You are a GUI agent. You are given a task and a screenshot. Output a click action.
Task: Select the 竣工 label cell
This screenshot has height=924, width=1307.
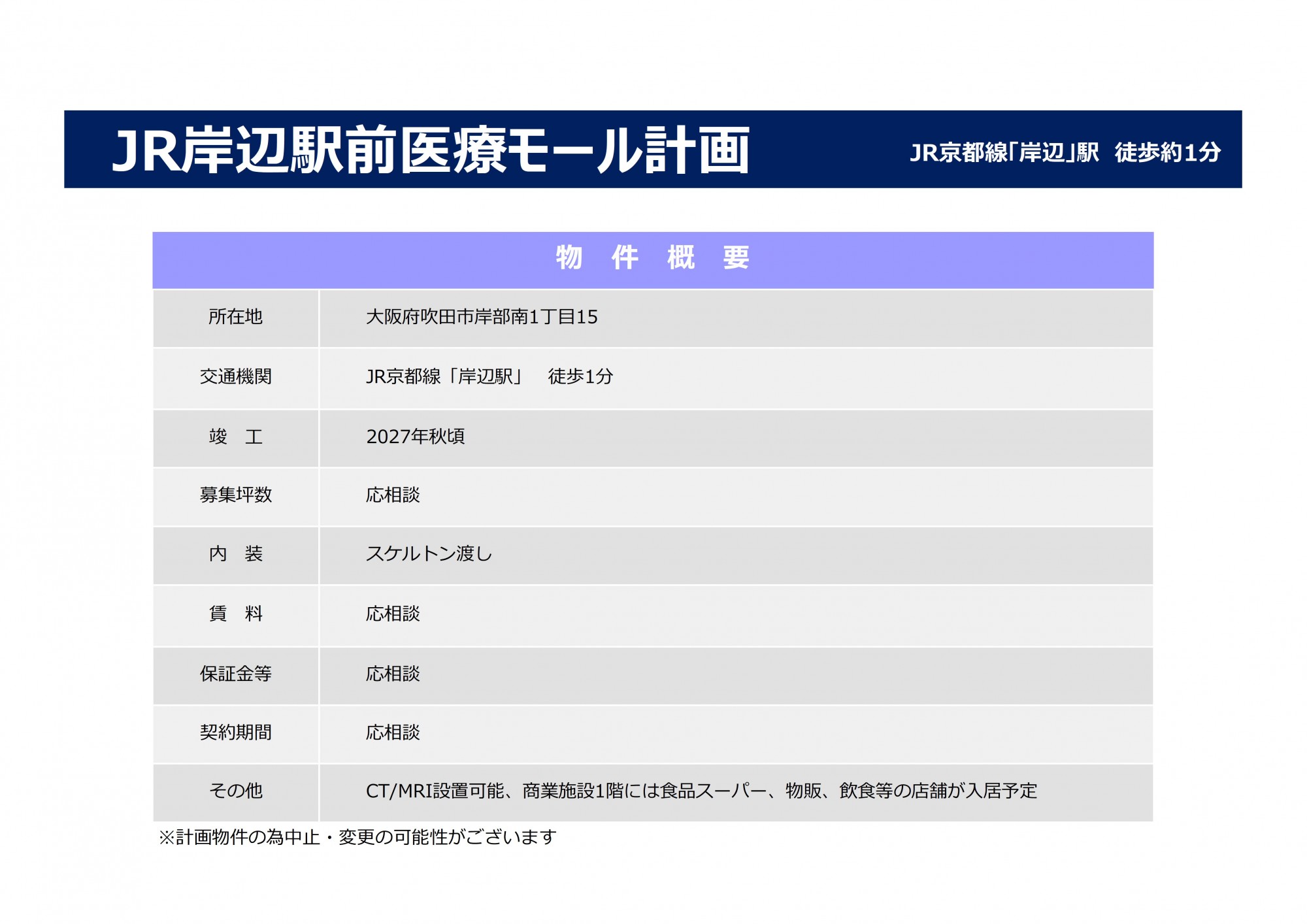pos(235,437)
